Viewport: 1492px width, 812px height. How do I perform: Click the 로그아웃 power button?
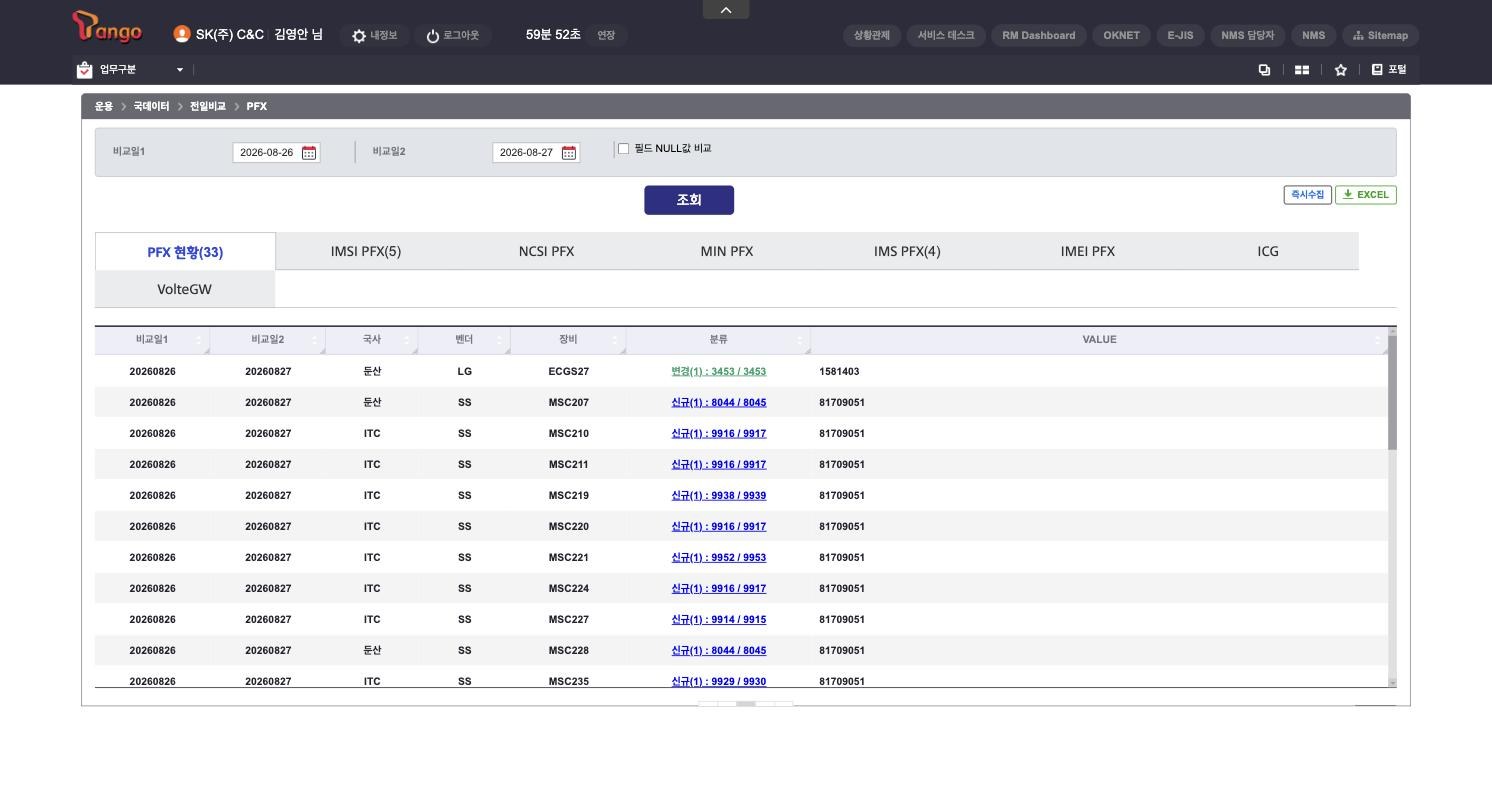point(452,35)
